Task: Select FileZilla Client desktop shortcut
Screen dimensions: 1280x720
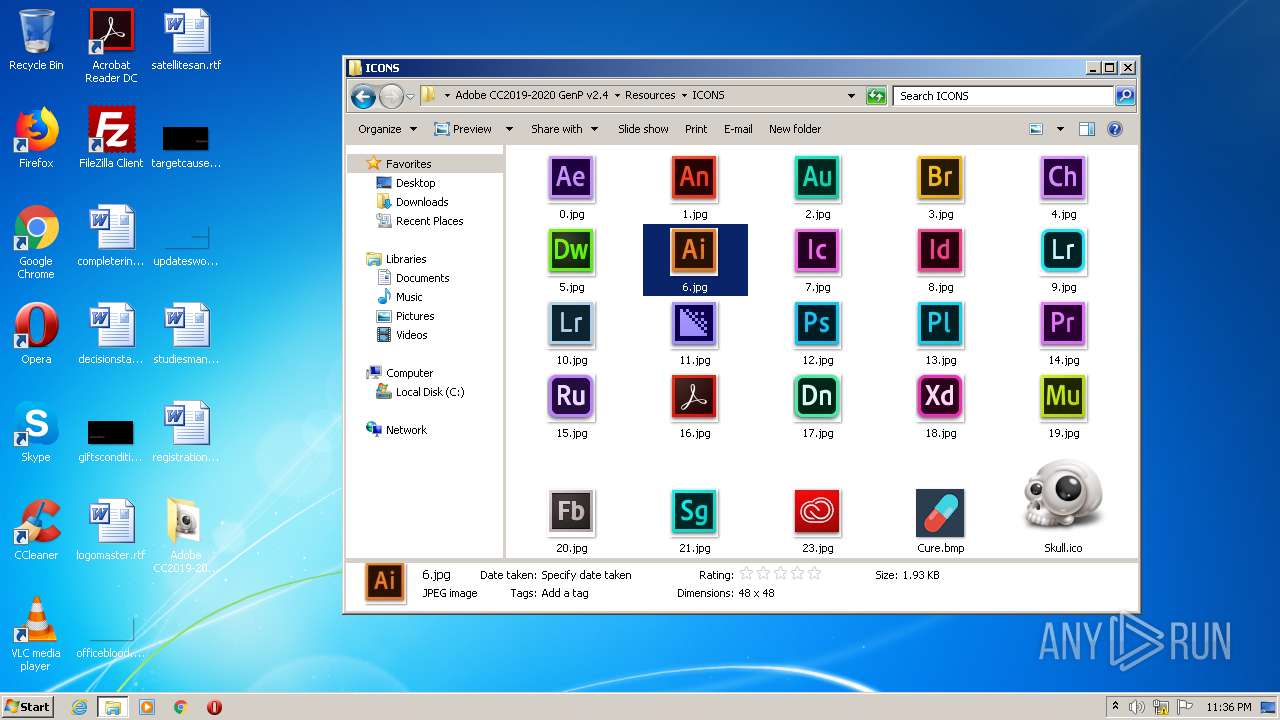Action: click(x=111, y=138)
